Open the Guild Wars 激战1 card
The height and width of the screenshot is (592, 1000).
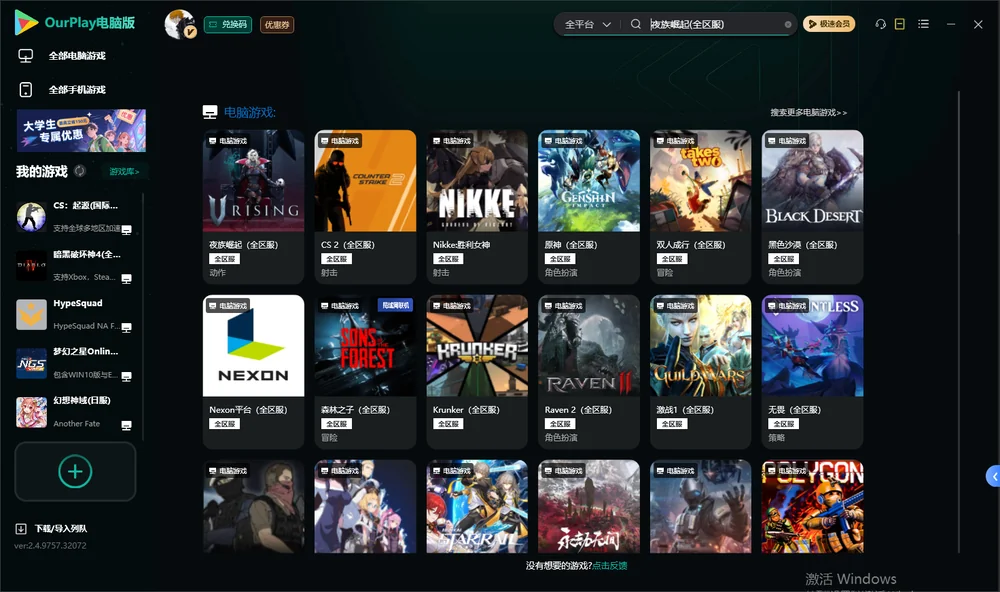[x=701, y=372]
